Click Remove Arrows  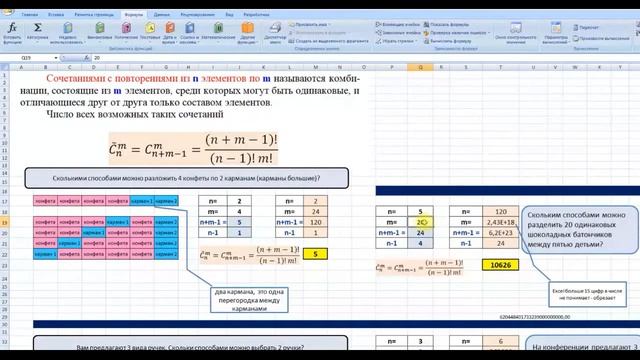395,41
